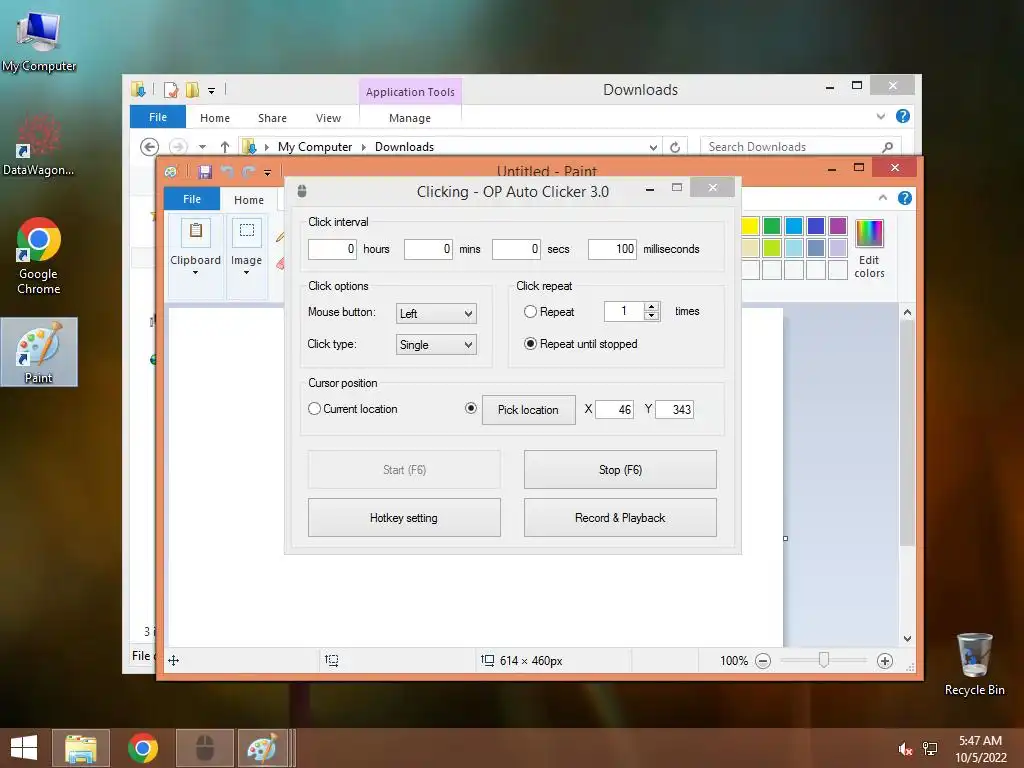Click the search magnifier in Search Downloads
1024x768 pixels.
[888, 147]
